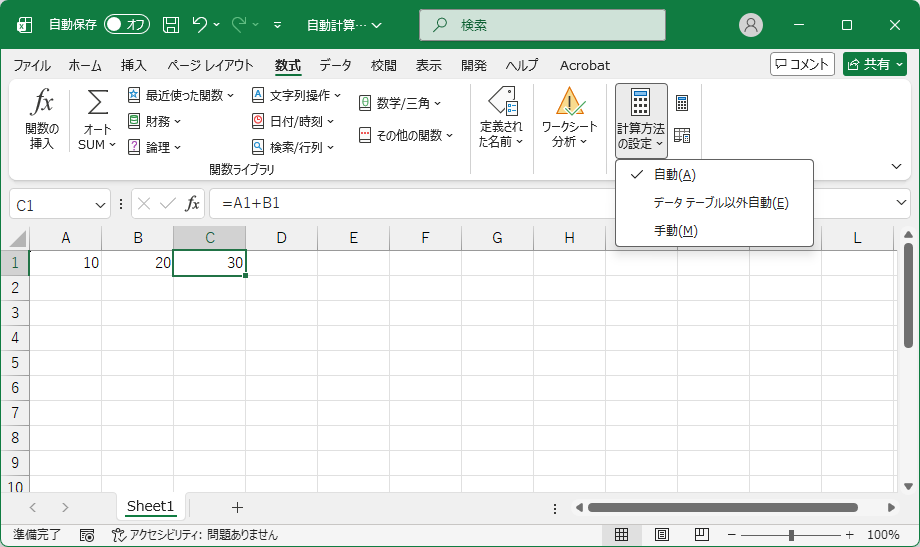The height and width of the screenshot is (547, 920).
Task: Click the コメント button
Action: 802,64
